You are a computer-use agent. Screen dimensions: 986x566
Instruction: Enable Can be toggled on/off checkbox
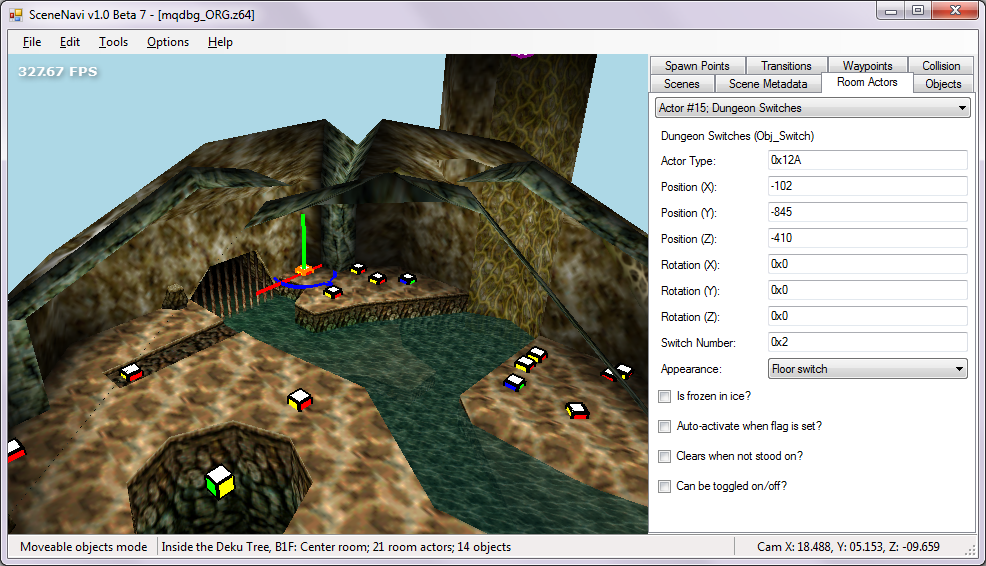(x=665, y=486)
